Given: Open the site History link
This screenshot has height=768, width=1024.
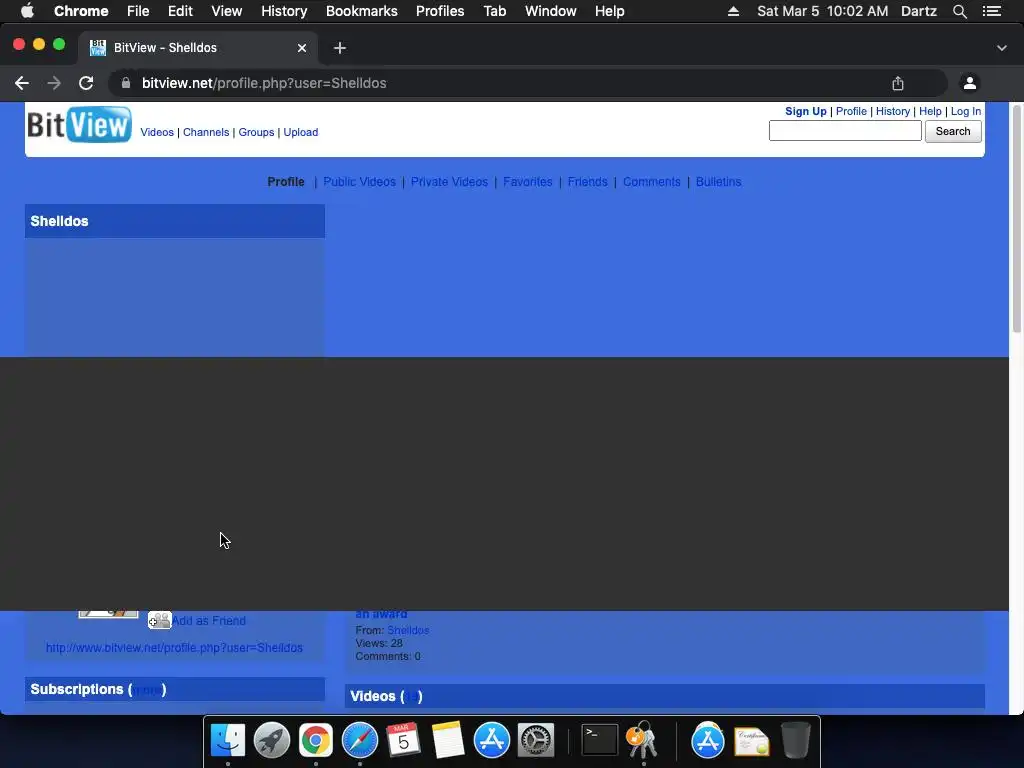Looking at the screenshot, I should point(893,111).
